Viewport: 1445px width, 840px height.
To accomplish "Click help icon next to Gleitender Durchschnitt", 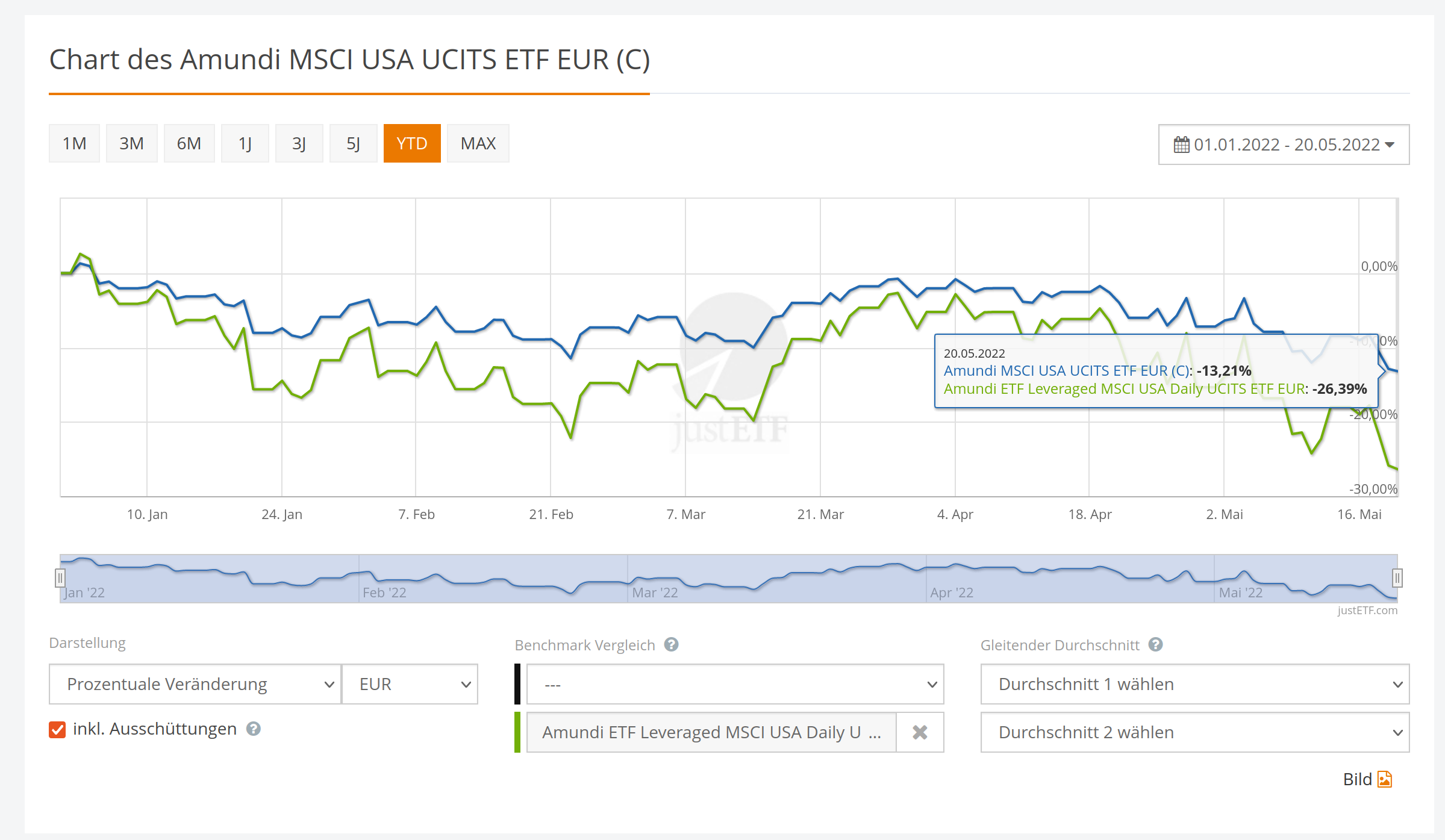I will pos(1155,645).
